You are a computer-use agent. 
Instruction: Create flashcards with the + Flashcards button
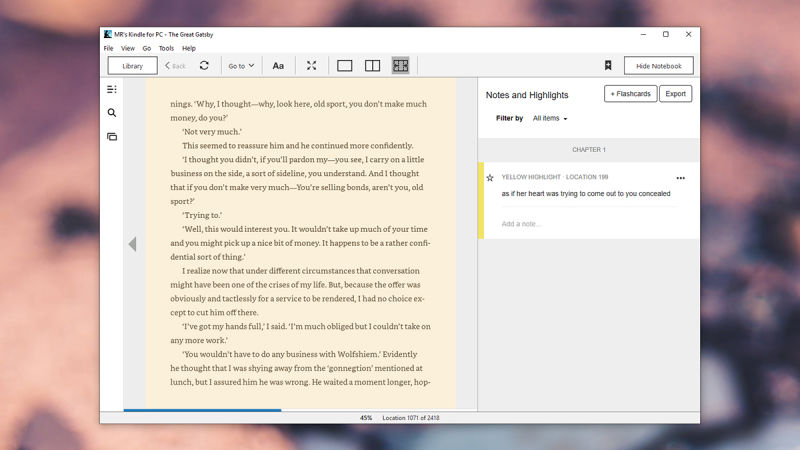[x=631, y=94]
